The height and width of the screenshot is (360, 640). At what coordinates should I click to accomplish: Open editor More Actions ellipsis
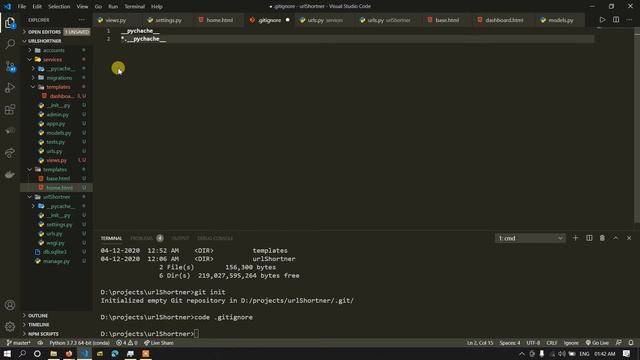pyautogui.click(x=629, y=20)
